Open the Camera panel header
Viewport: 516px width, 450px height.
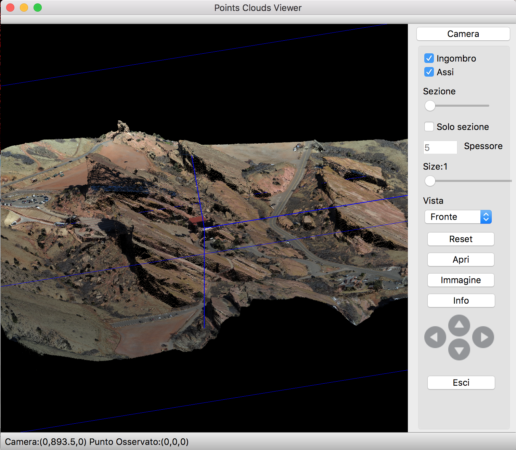point(463,34)
